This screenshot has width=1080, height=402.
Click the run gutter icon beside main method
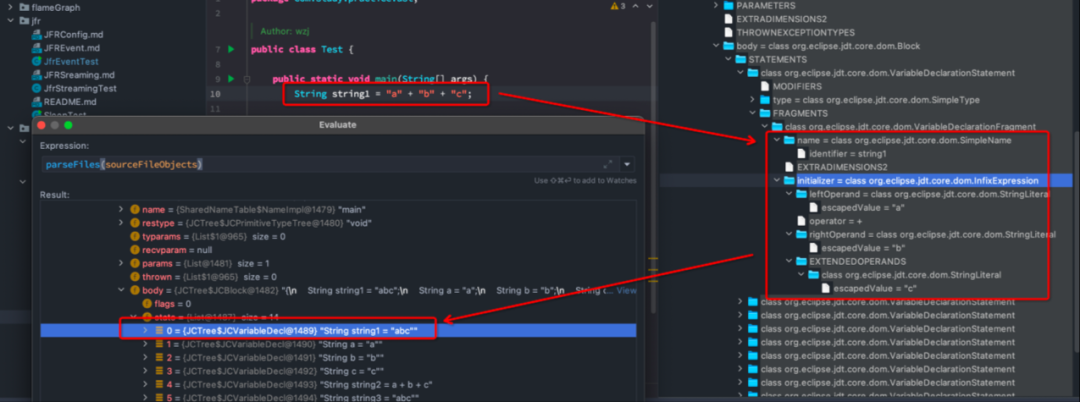pos(231,79)
